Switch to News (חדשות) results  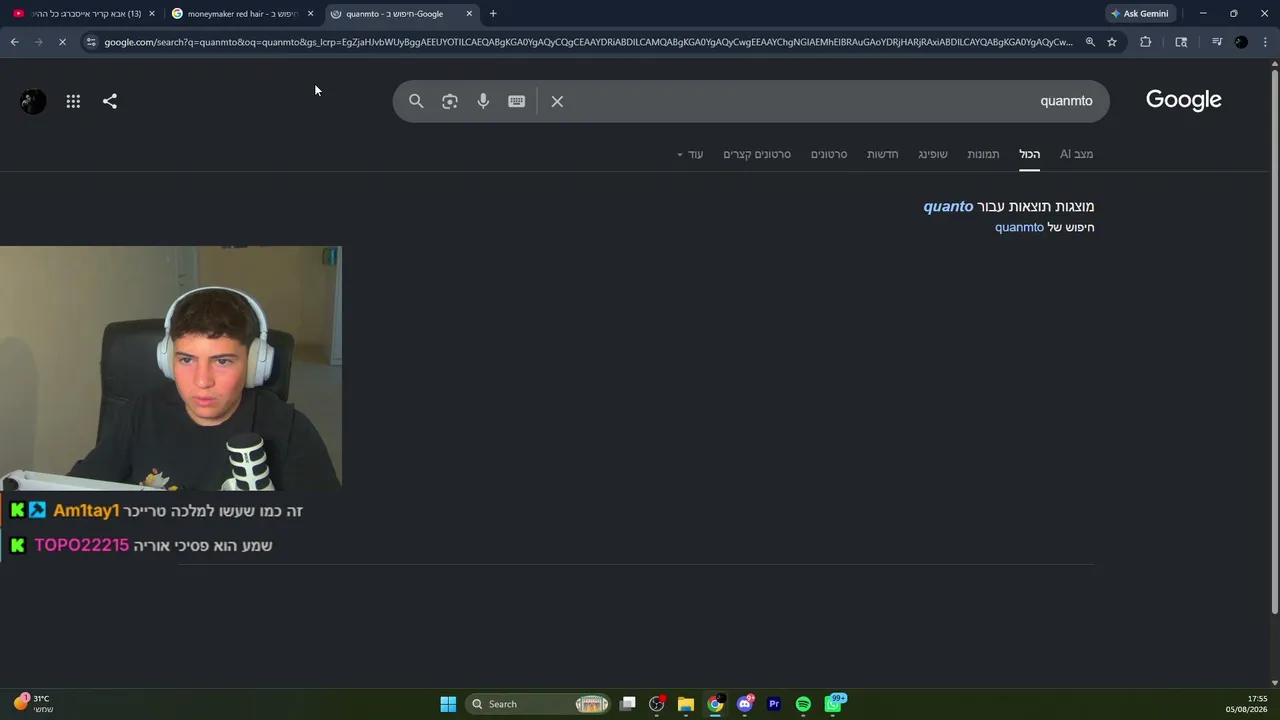pos(883,154)
